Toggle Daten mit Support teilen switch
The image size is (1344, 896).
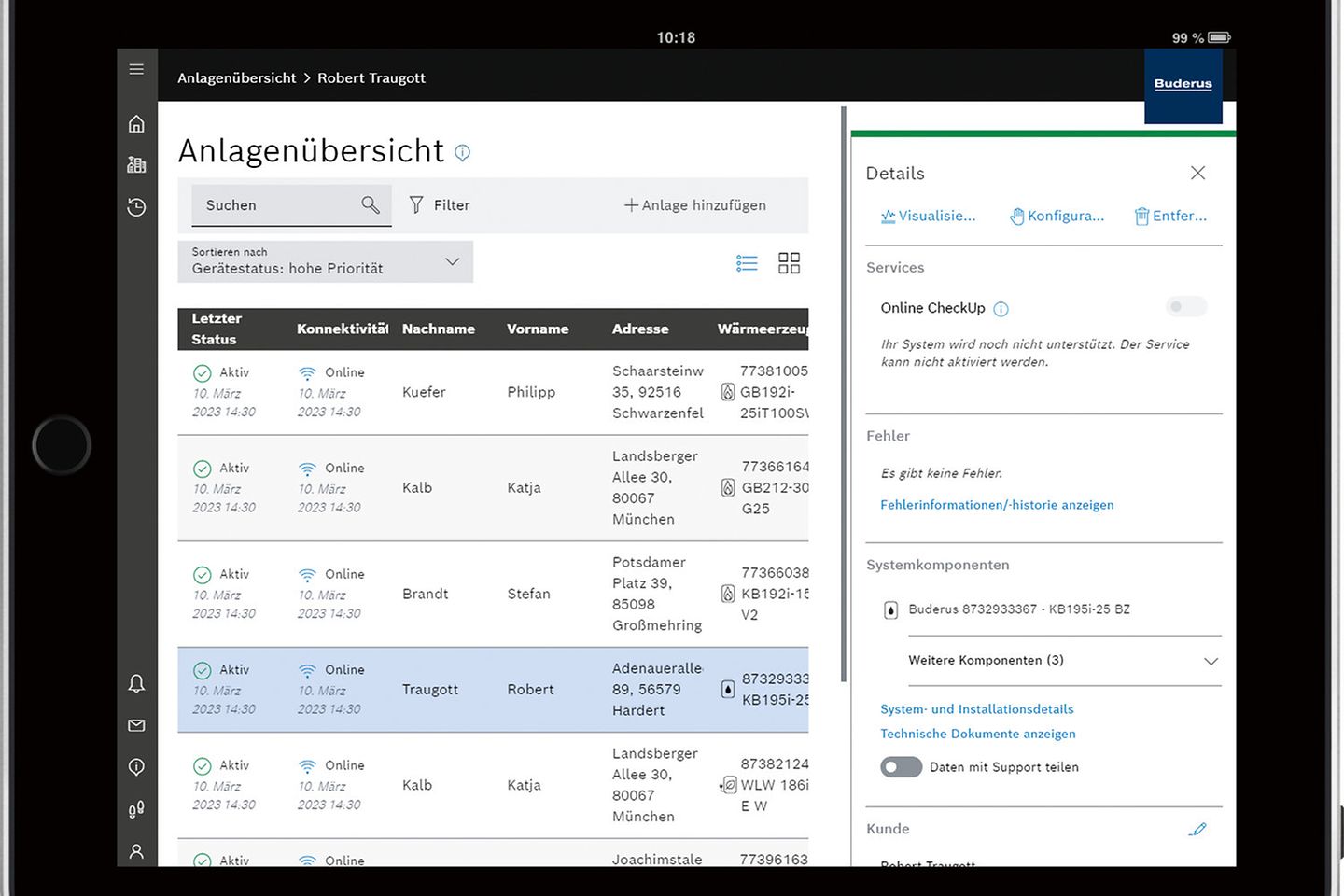[x=902, y=767]
